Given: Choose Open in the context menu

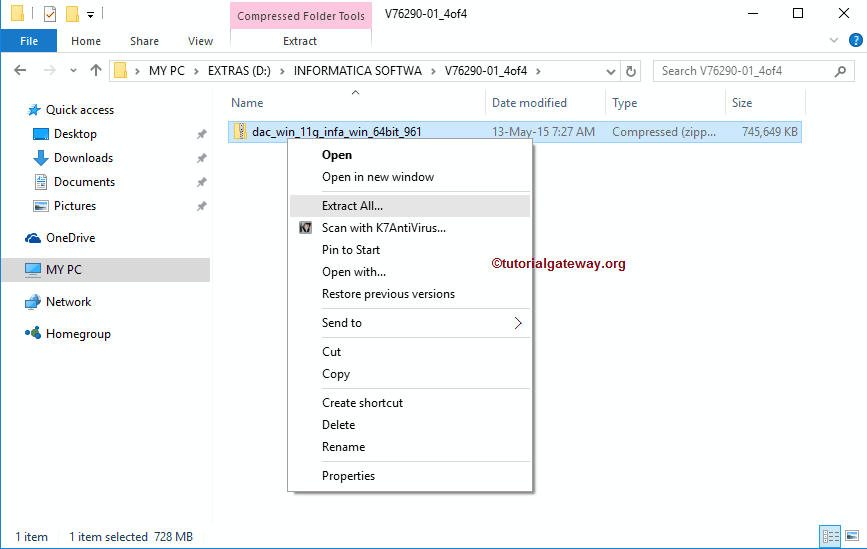Looking at the screenshot, I should (x=409, y=155).
